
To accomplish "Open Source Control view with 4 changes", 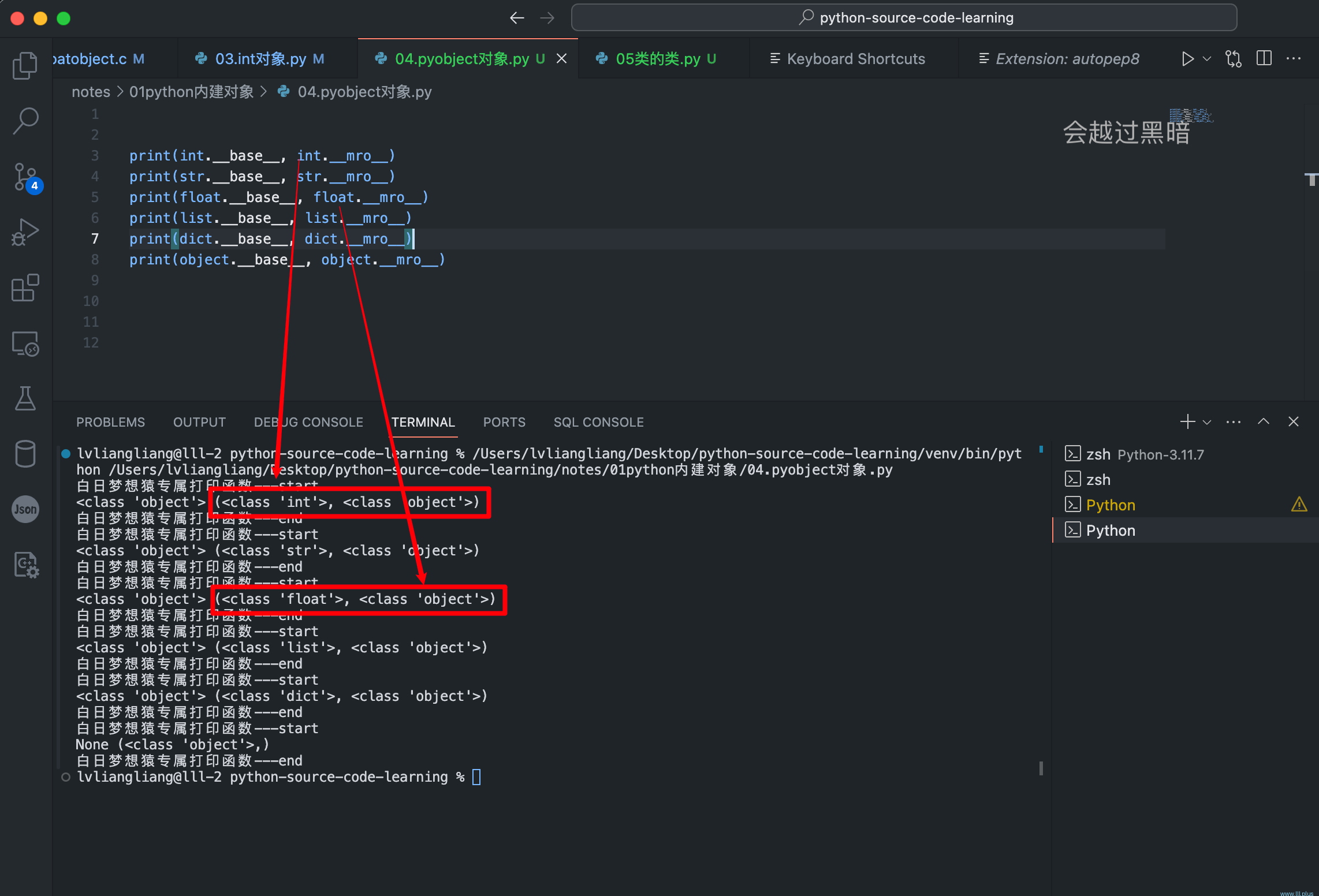I will [27, 177].
